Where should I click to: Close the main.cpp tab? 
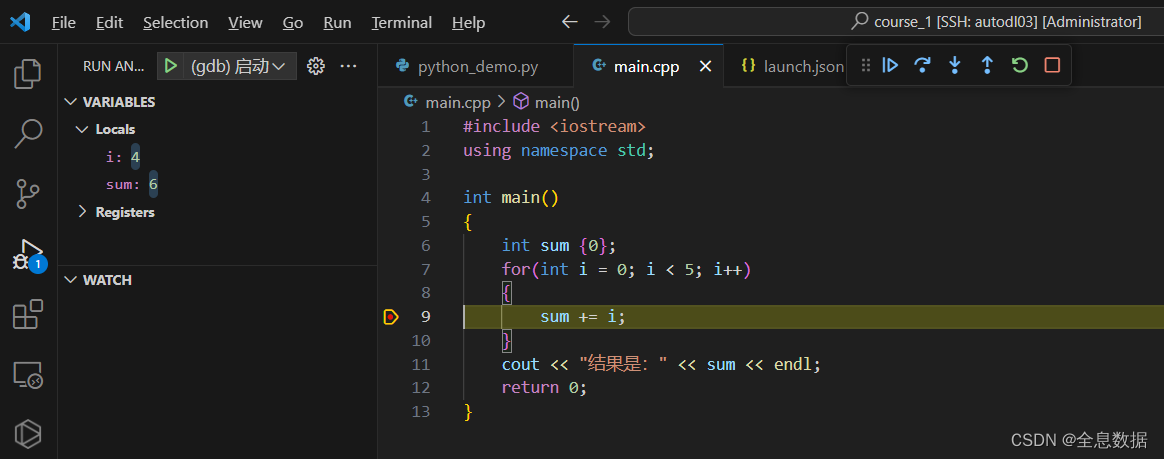pos(705,66)
